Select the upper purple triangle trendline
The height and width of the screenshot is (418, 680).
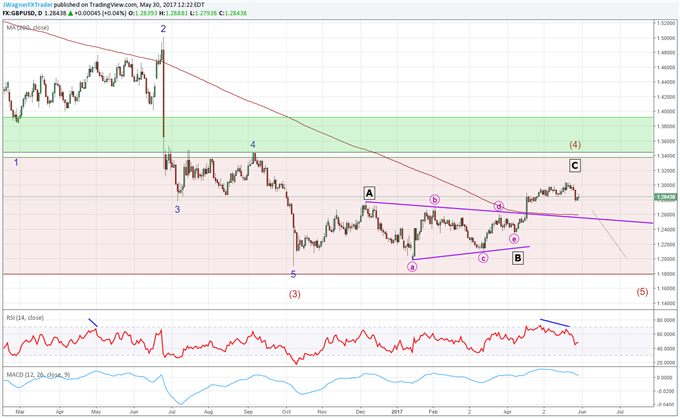coord(509,212)
